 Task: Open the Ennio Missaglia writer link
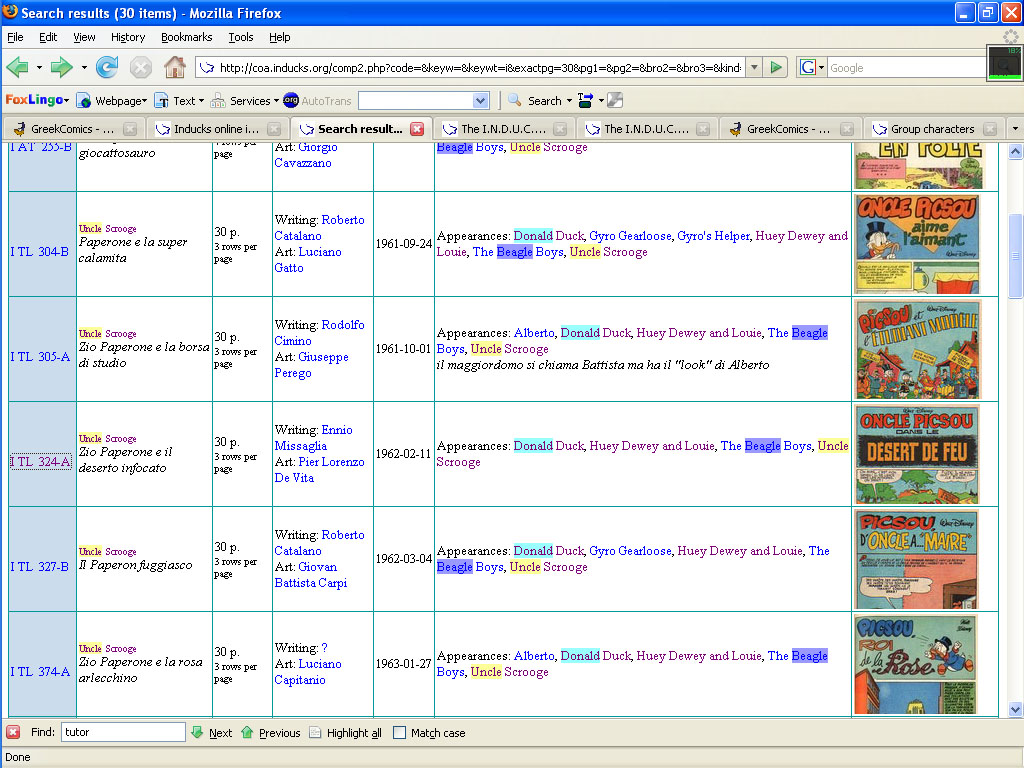coord(313,438)
